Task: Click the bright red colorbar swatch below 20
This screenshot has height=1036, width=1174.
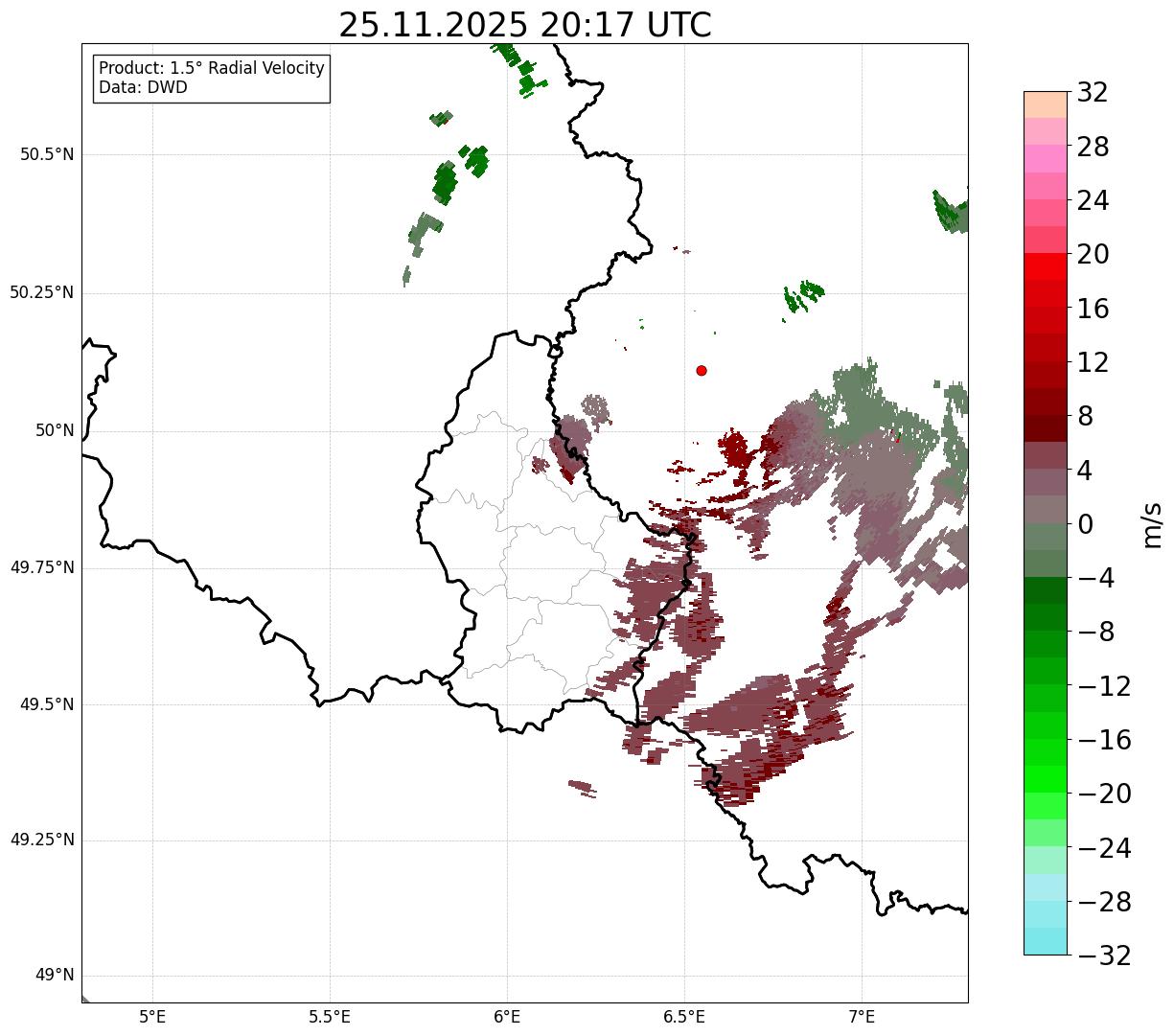Action: (x=1046, y=266)
